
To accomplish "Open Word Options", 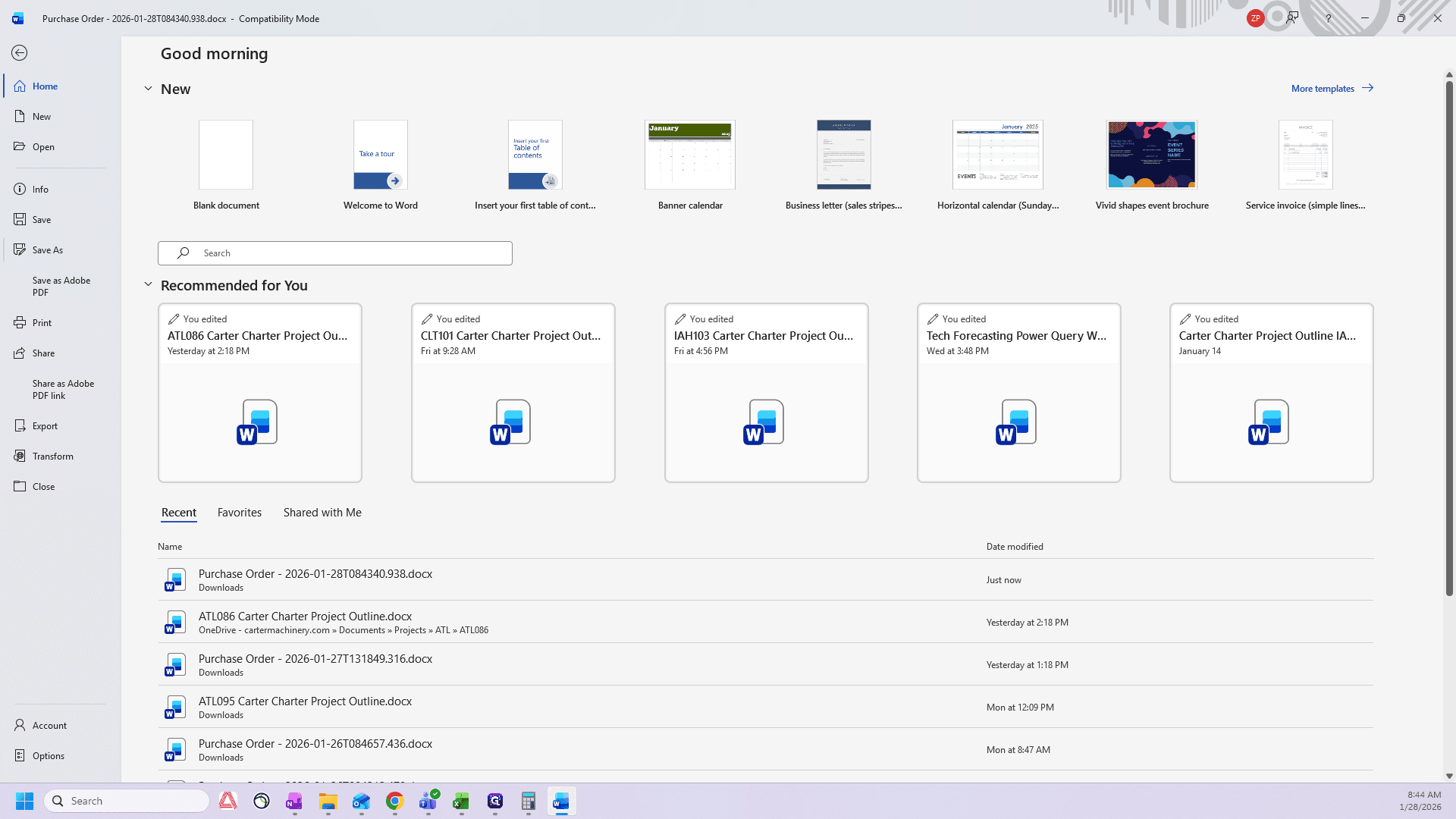I will click(x=61, y=756).
